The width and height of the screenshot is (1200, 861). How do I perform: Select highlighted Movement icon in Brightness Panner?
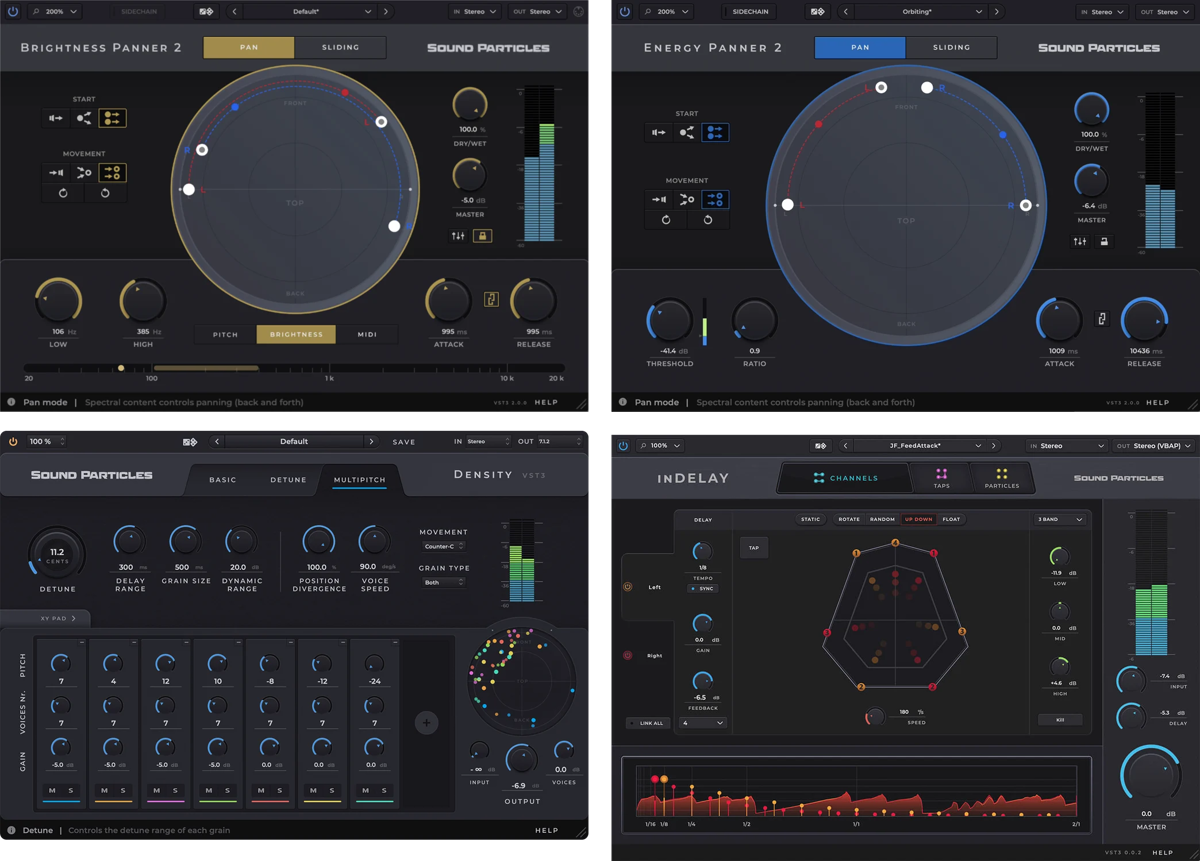pos(112,173)
